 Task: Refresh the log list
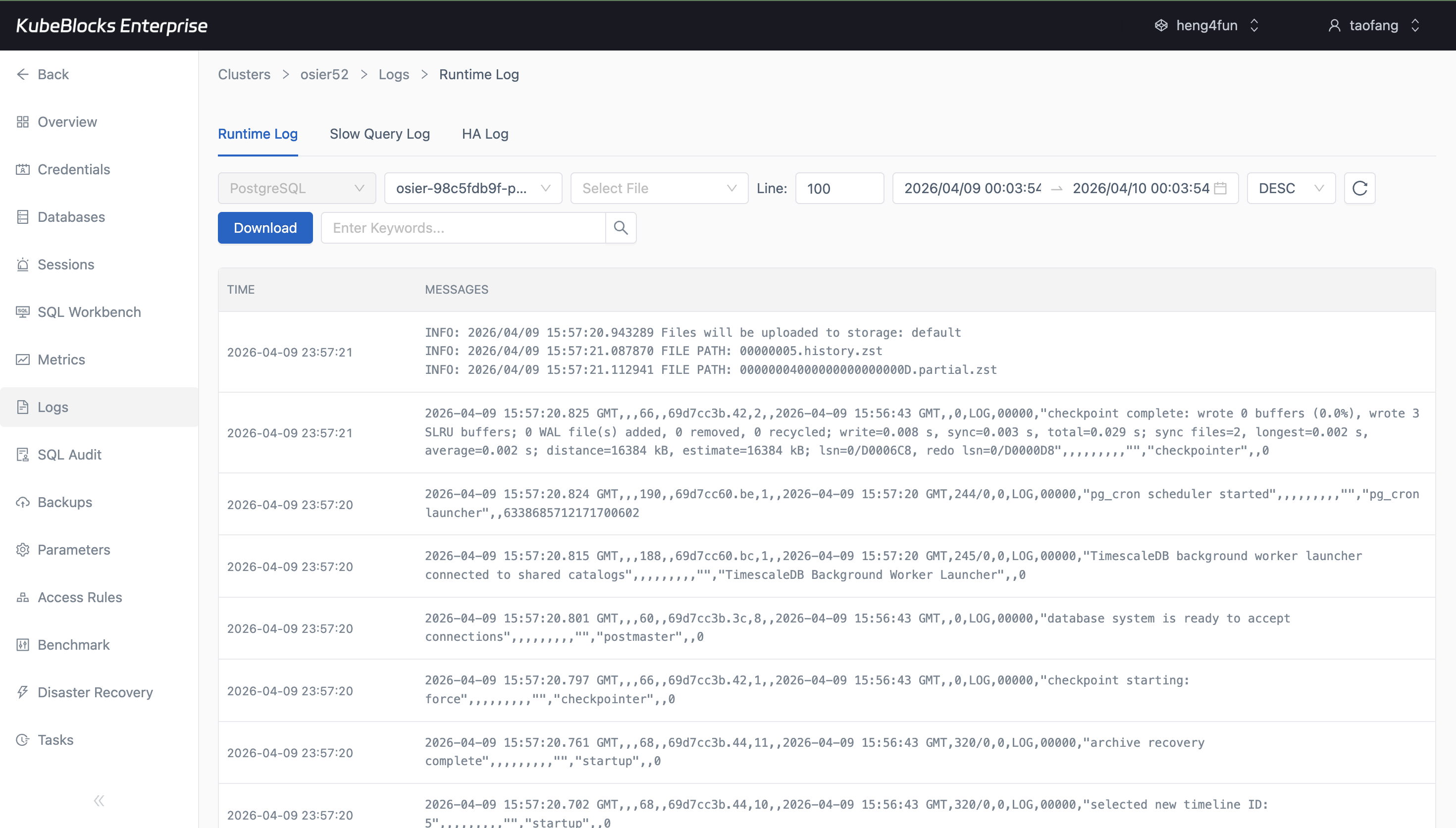click(x=1359, y=188)
